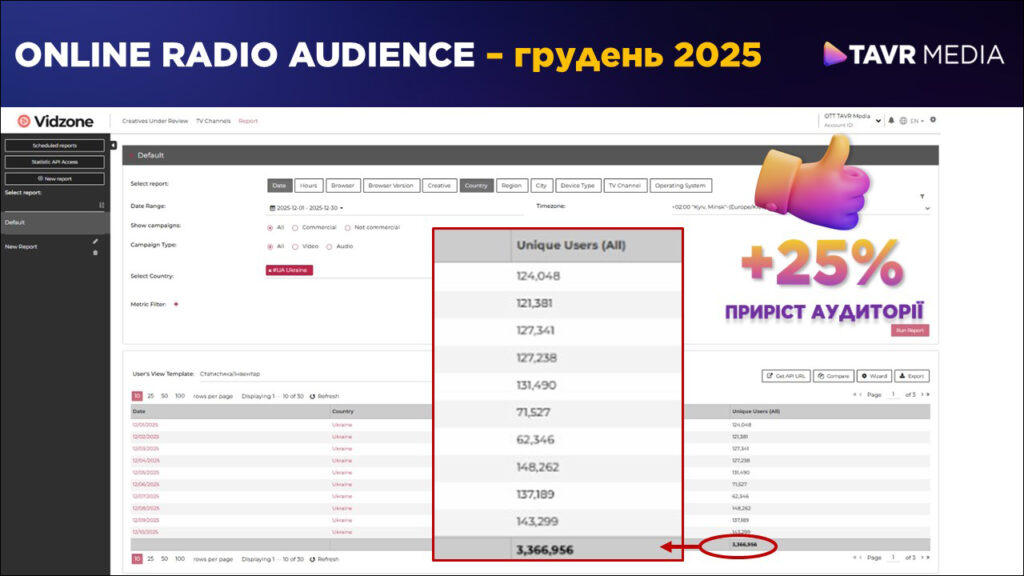The height and width of the screenshot is (576, 1024).
Task: Open the filter funnel icon near Timezone
Action: tap(923, 197)
